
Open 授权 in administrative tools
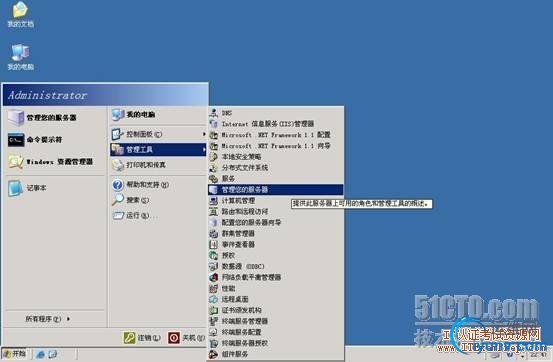point(276,255)
